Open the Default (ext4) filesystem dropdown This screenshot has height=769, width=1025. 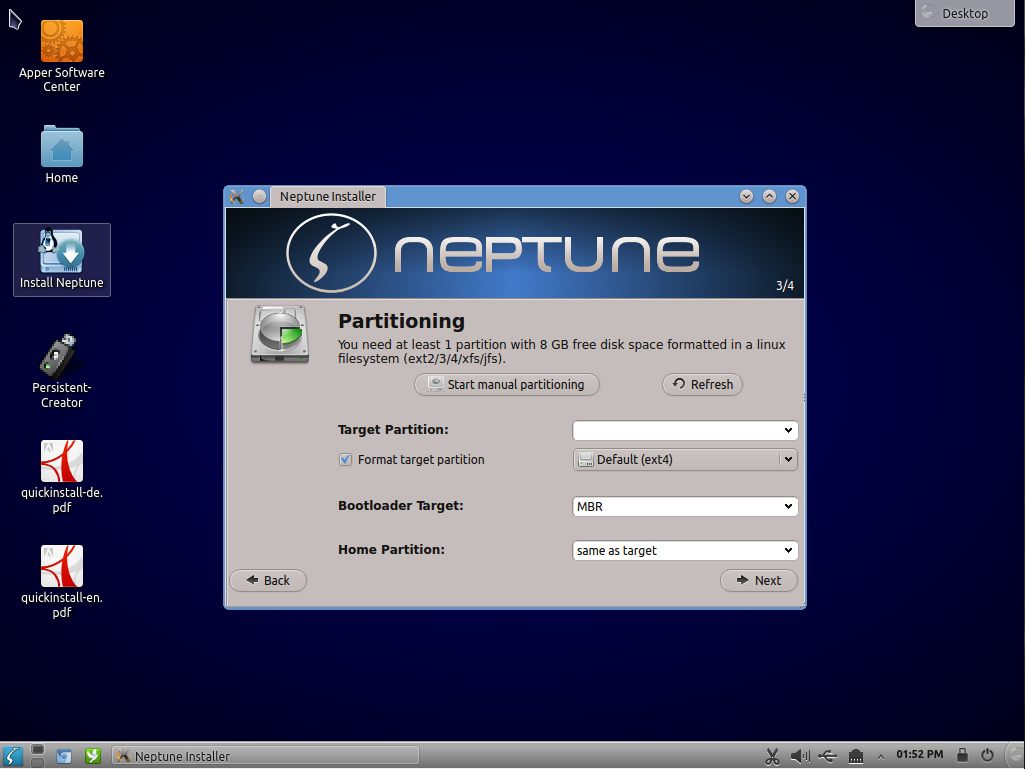(x=685, y=460)
